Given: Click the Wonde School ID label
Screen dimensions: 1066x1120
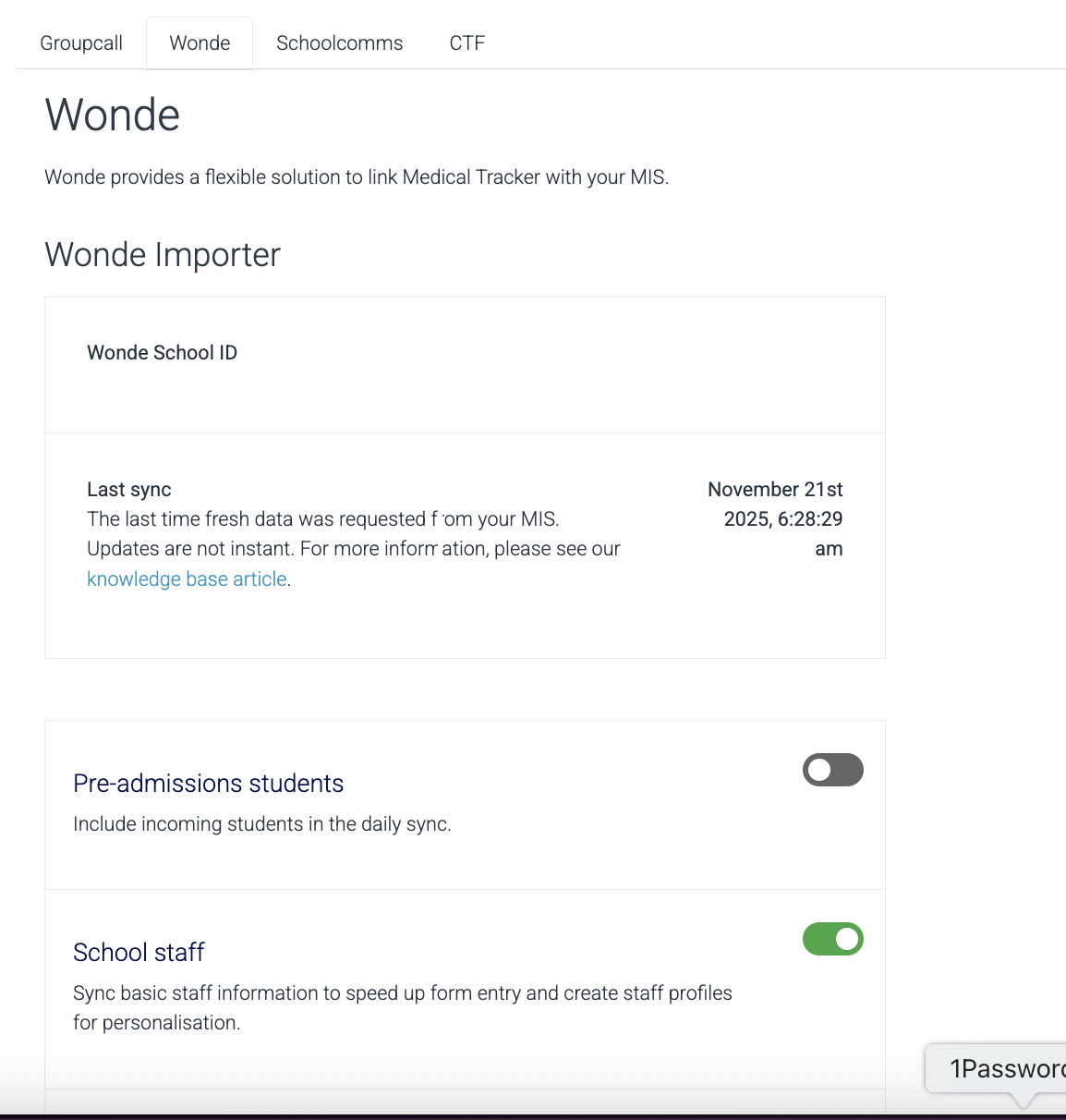Looking at the screenshot, I should click(x=162, y=353).
